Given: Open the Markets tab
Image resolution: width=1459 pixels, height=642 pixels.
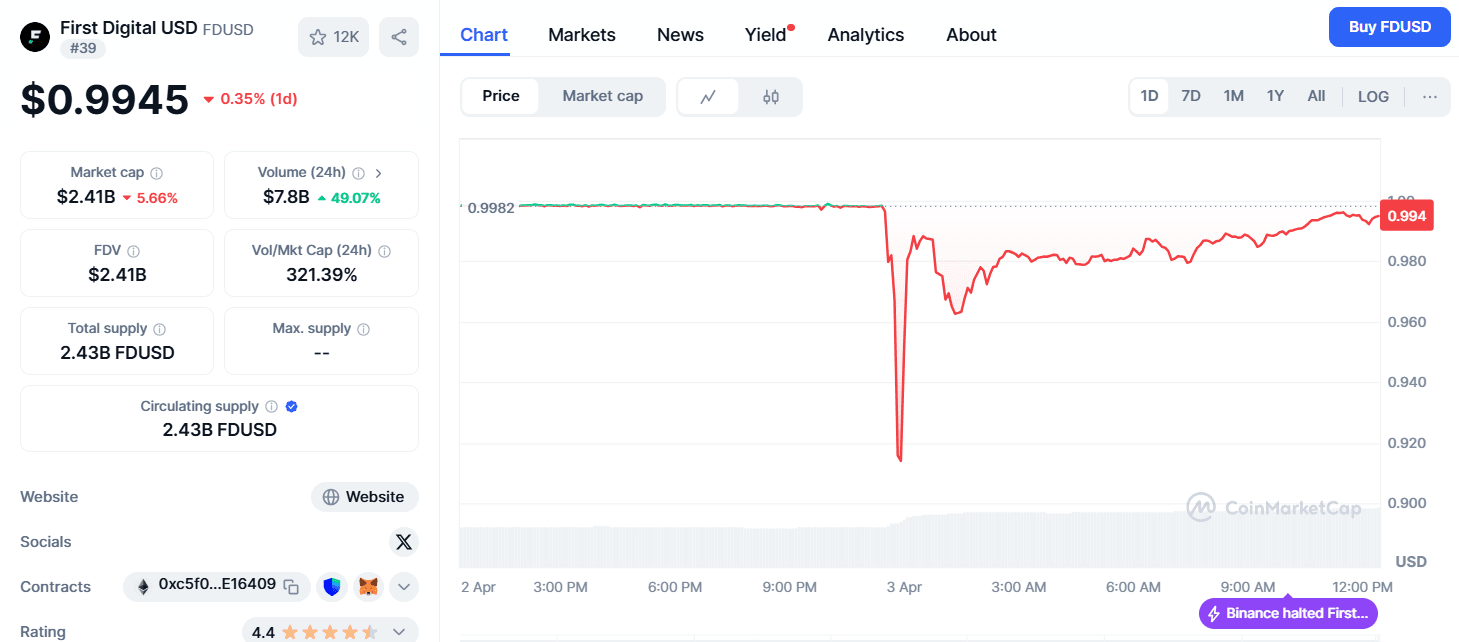Looking at the screenshot, I should coord(581,35).
